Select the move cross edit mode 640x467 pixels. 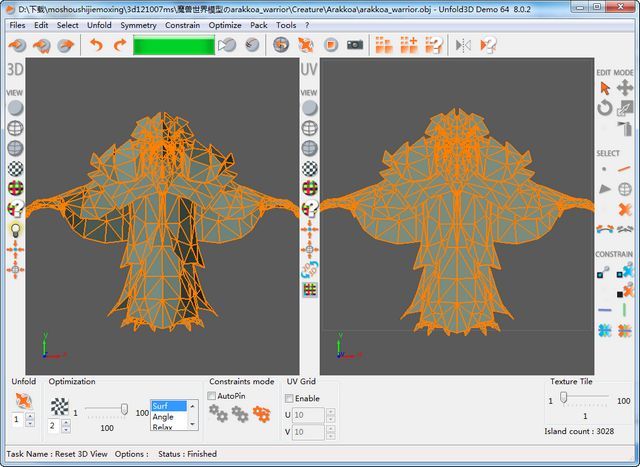click(624, 87)
